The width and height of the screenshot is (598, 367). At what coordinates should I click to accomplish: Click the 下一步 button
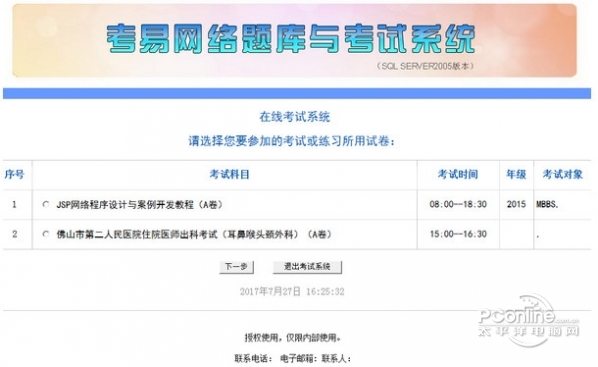tap(236, 267)
